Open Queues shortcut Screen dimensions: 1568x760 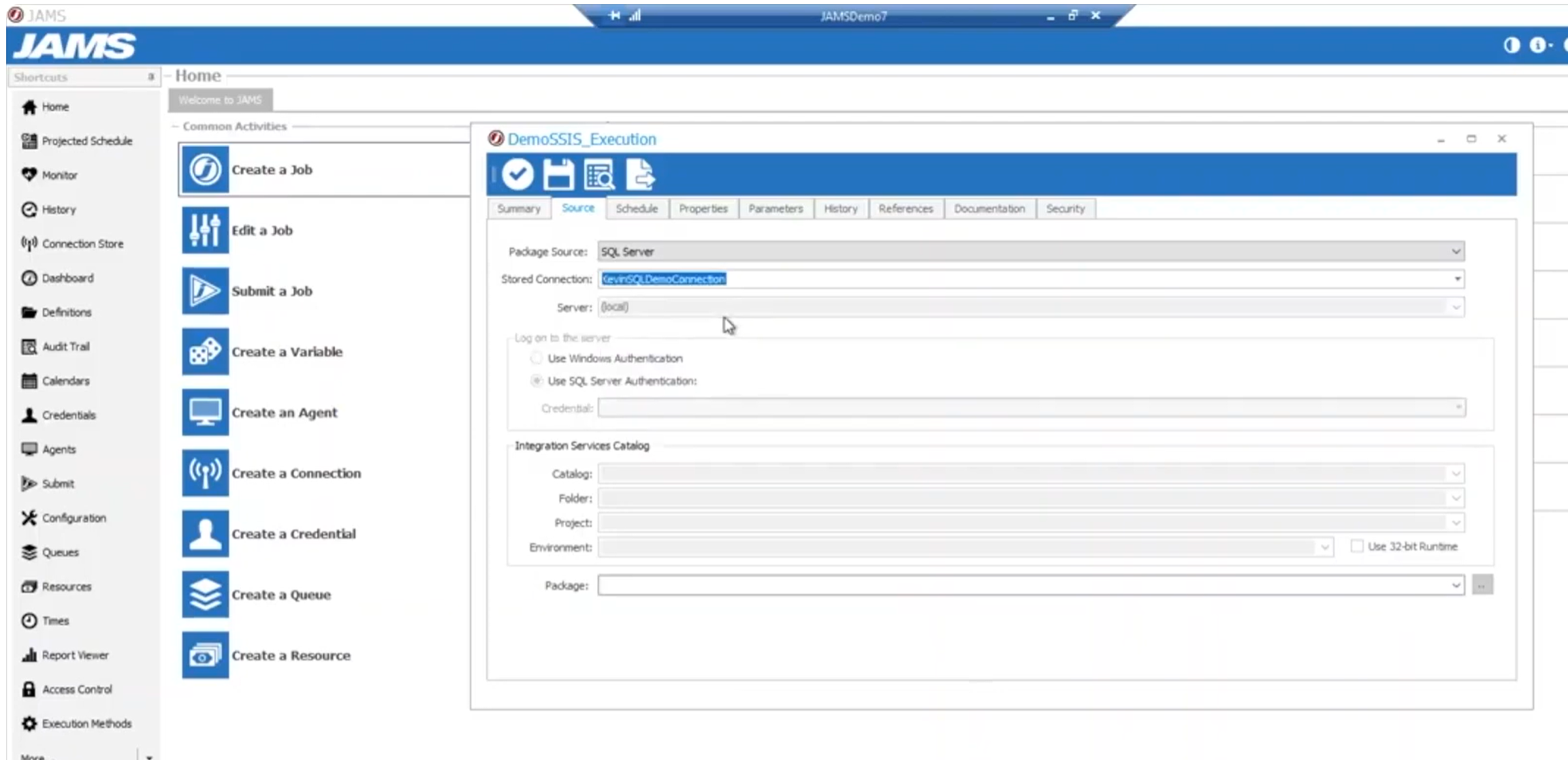(50, 552)
